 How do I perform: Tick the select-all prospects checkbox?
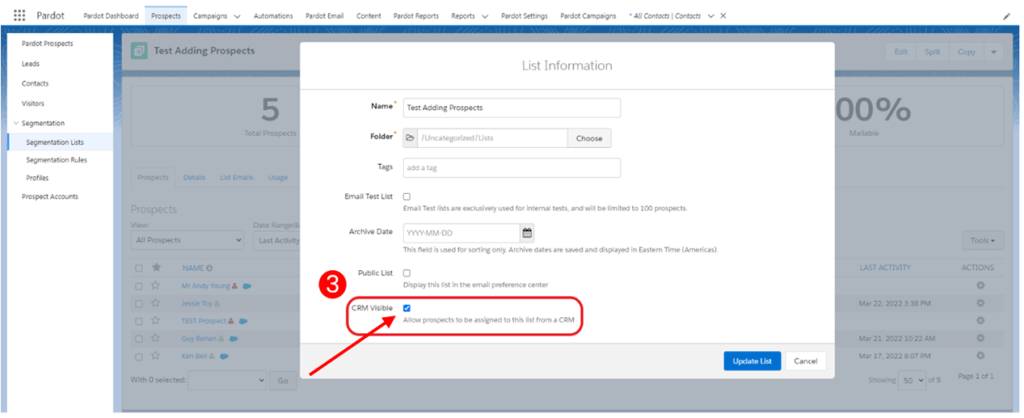pyautogui.click(x=138, y=268)
